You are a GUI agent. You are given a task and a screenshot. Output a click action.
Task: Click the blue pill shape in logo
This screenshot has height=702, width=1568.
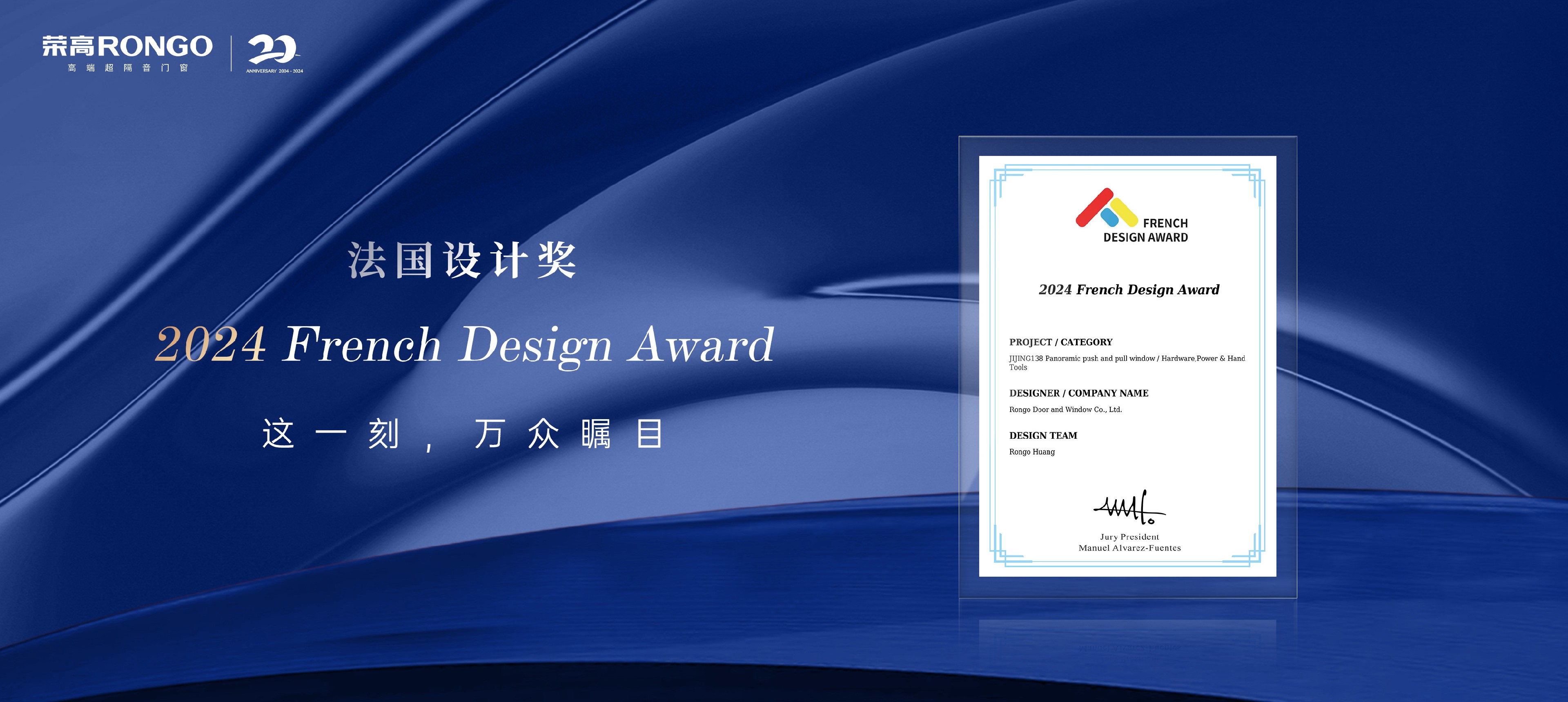click(1109, 217)
